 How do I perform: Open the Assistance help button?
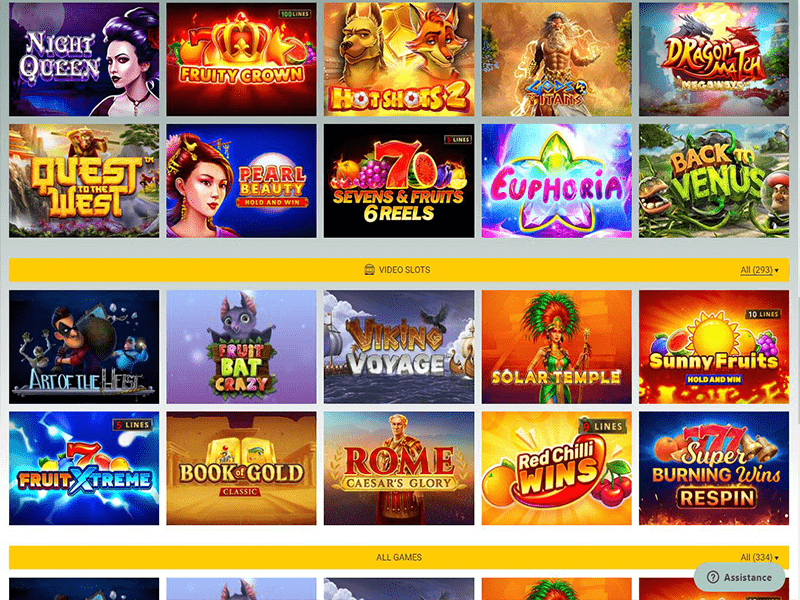[x=739, y=577]
